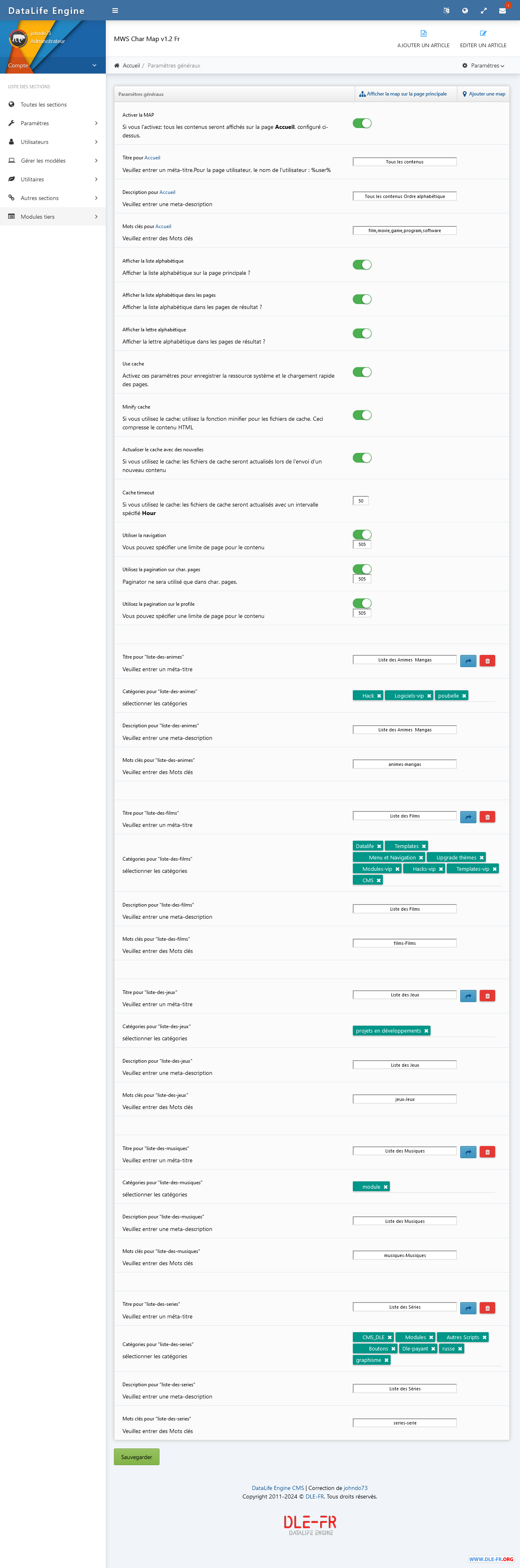Click Accueil link in Titre pour row

tap(152, 158)
